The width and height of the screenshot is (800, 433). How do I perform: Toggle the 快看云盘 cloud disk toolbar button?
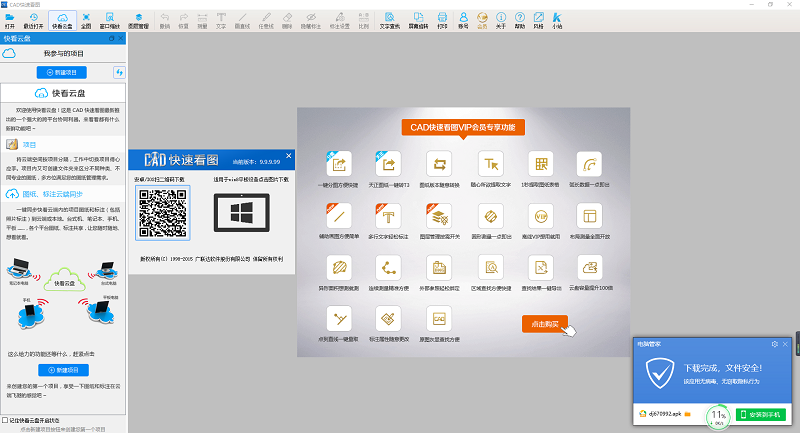[62, 20]
